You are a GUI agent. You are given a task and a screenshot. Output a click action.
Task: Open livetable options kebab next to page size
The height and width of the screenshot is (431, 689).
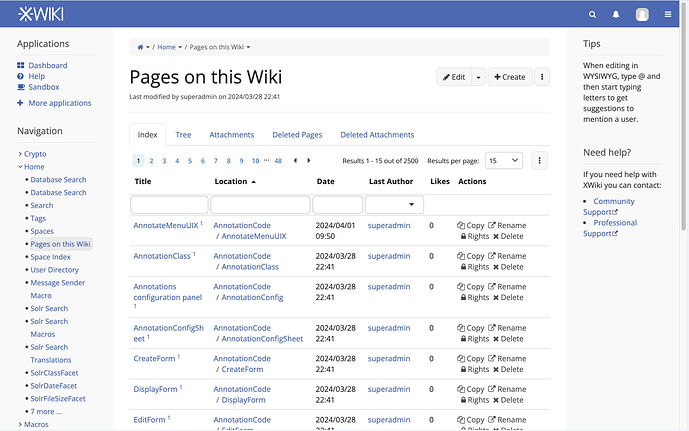pos(540,160)
